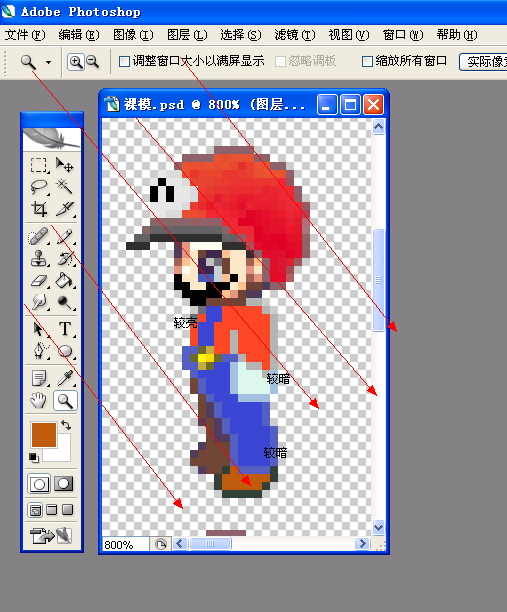Open the 滤镜(T) menu
This screenshot has height=612, width=507.
295,35
